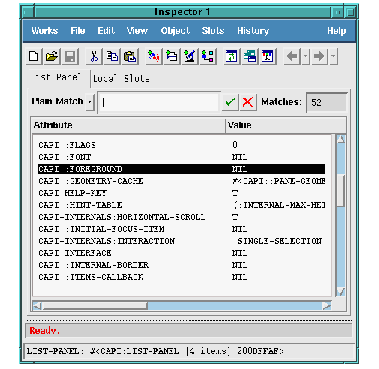
Task: Switch to the List Panel tab
Action: (x=58, y=77)
